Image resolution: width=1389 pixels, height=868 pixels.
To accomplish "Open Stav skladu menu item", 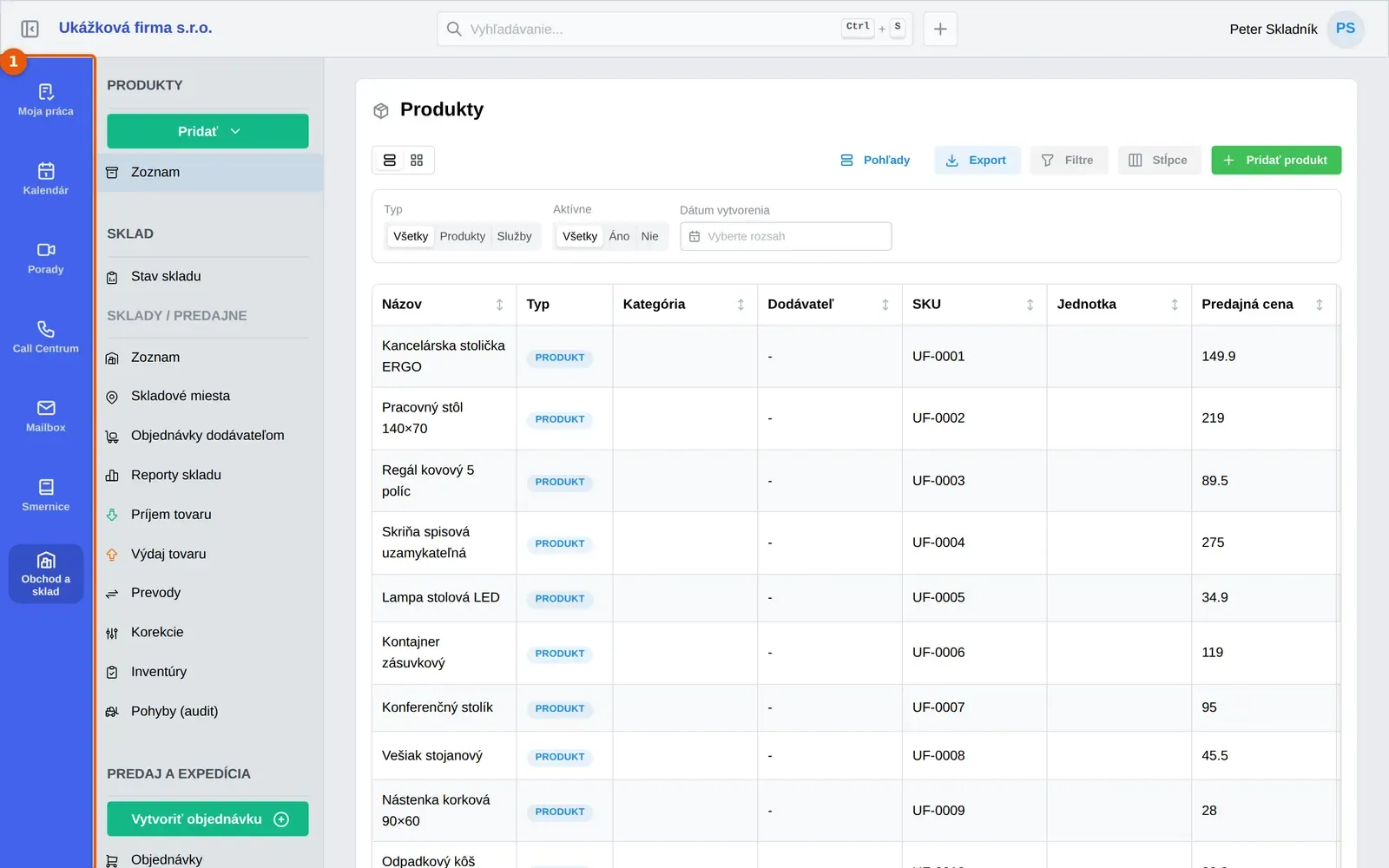I will point(207,277).
